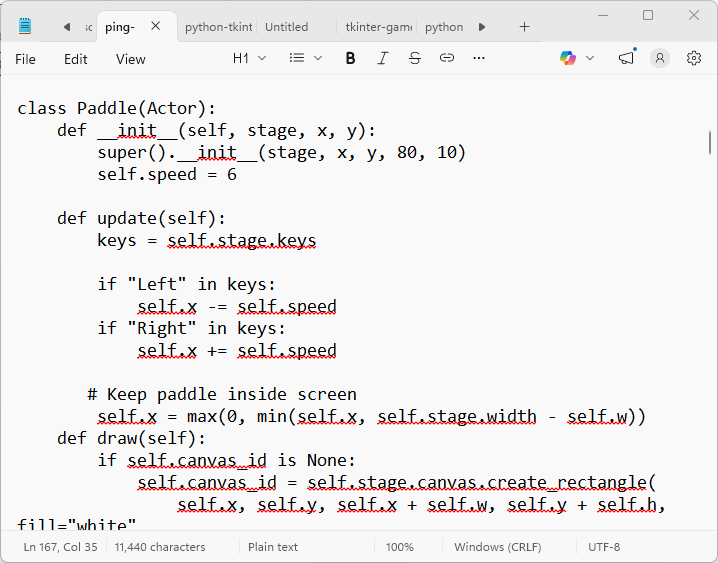Open the H1 heading dropdown

pos(249,58)
